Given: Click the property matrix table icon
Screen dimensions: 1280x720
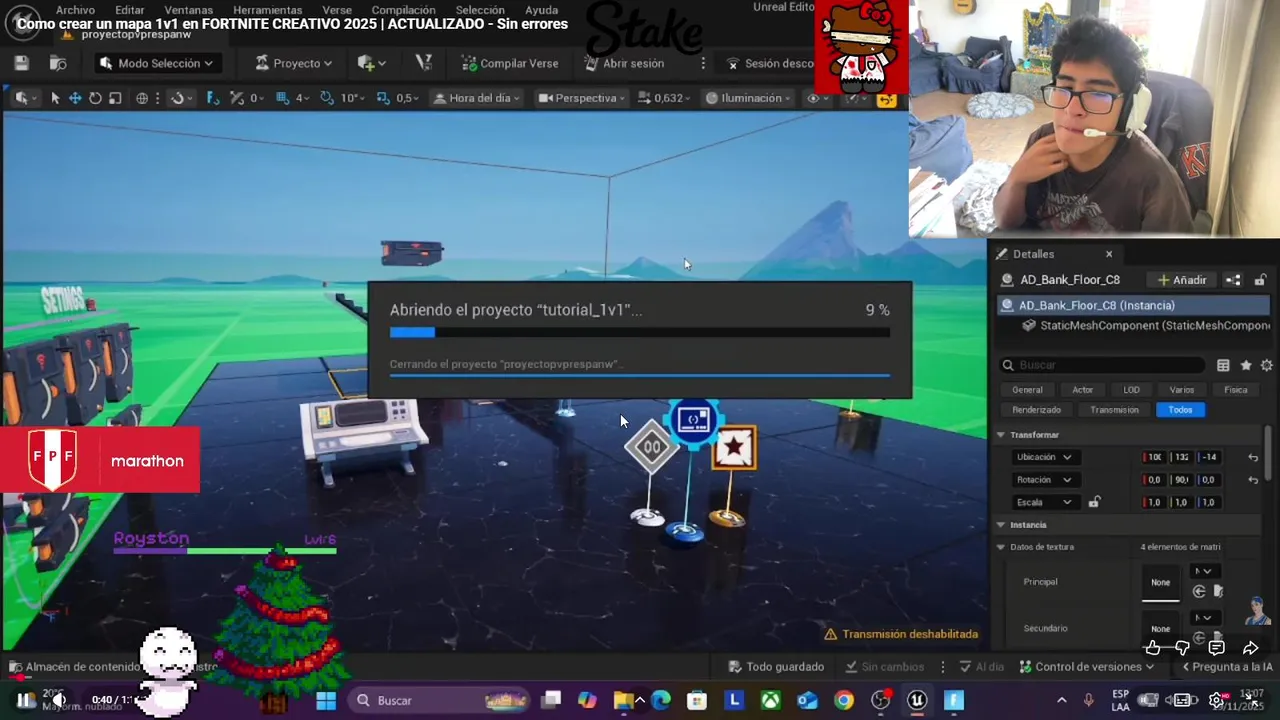Looking at the screenshot, I should click(1223, 365).
